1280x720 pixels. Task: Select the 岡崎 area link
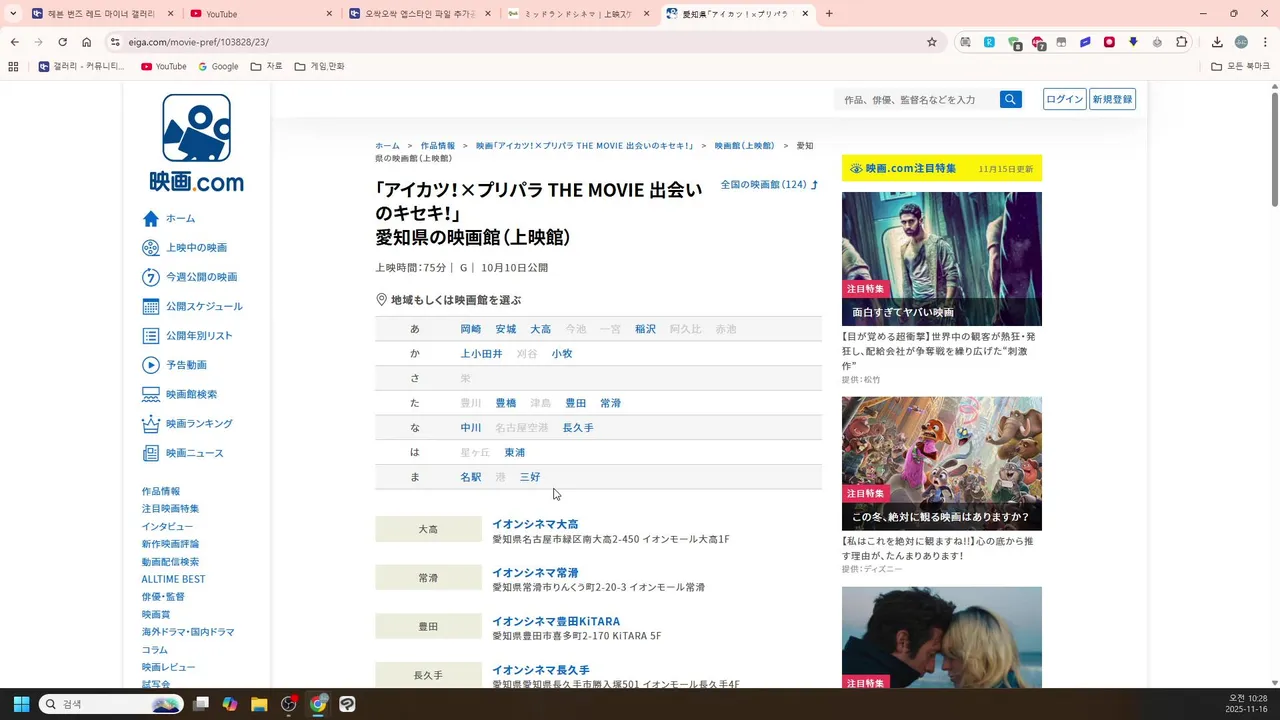coord(470,329)
